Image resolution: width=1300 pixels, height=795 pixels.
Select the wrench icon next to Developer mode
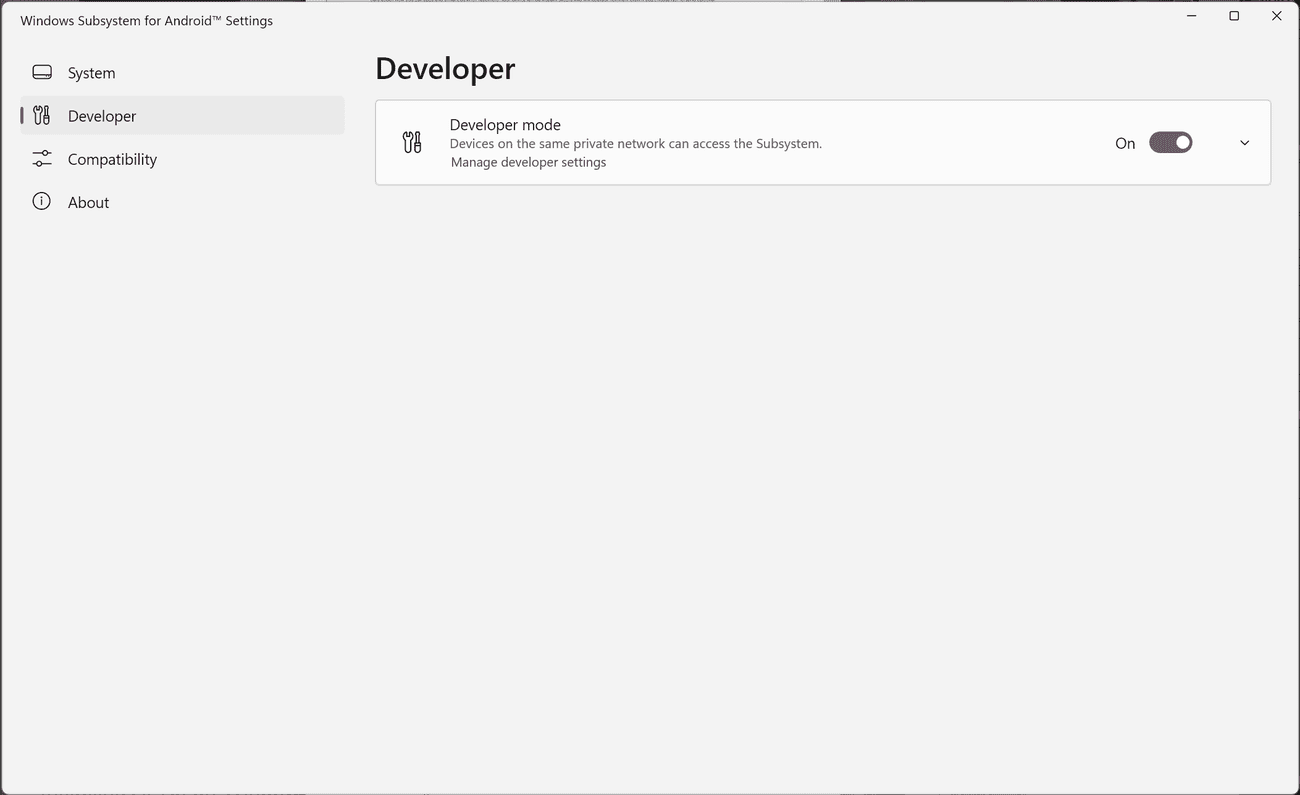(411, 142)
